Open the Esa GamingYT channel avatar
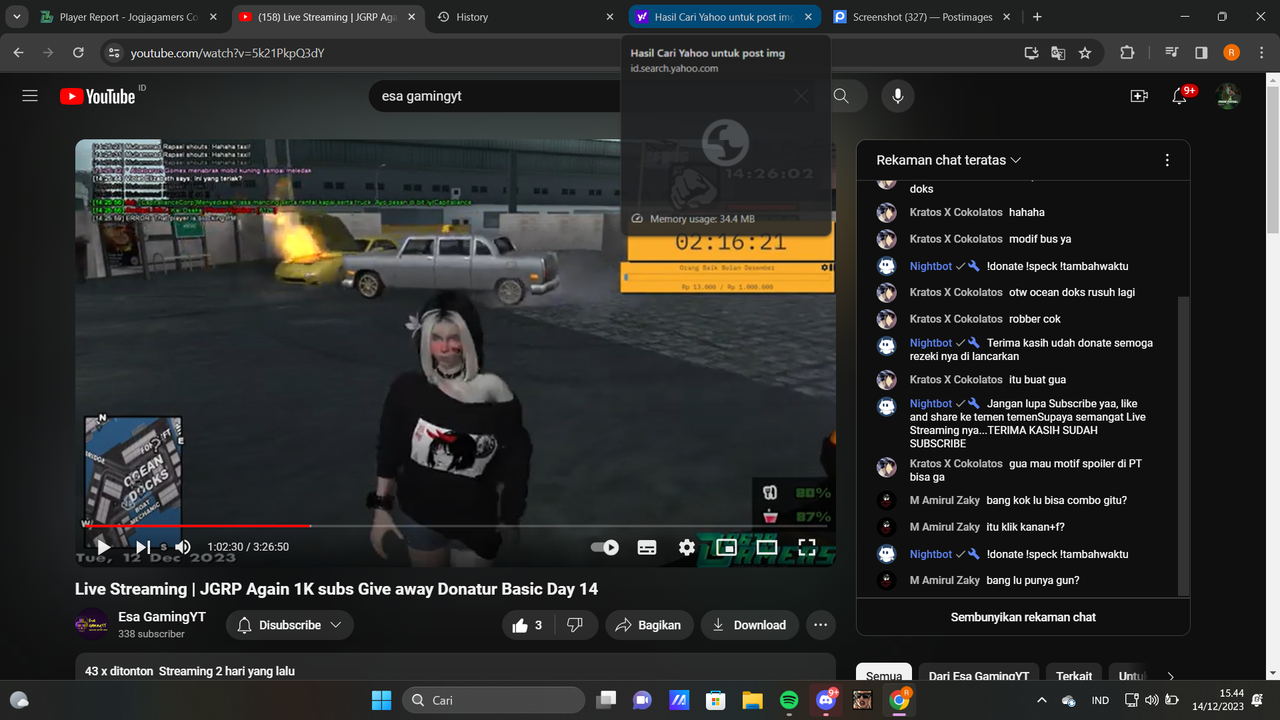The image size is (1280, 720). [92, 625]
